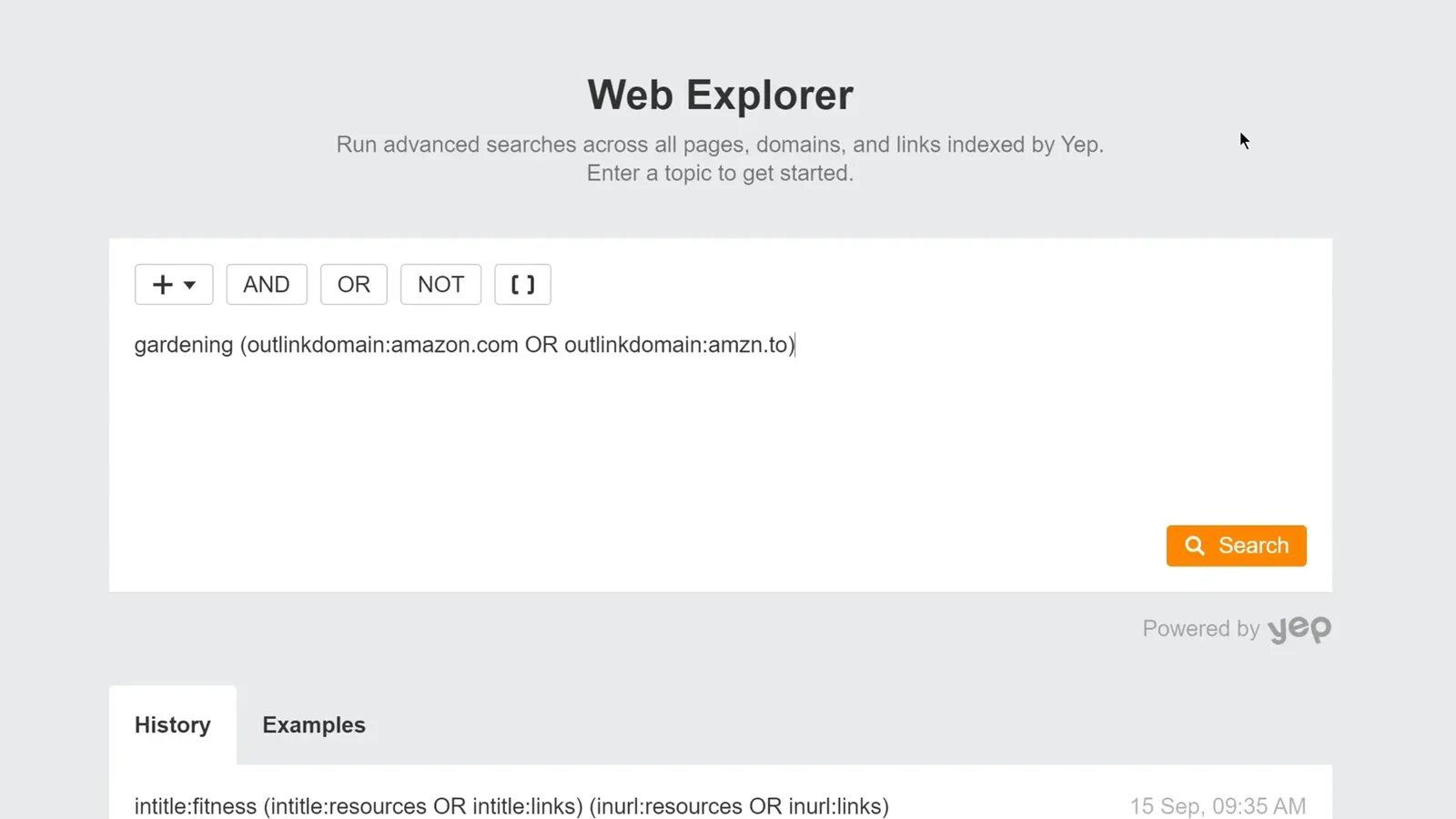Insert grouping brackets via brackets icon
The image size is (1456, 819).
tap(522, 285)
